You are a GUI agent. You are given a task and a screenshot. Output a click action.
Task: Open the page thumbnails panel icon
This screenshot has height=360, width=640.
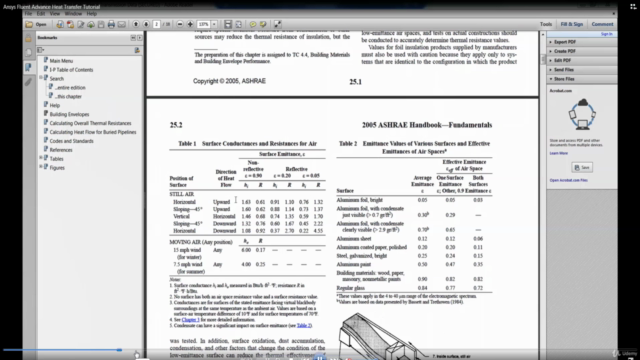click(x=28, y=53)
